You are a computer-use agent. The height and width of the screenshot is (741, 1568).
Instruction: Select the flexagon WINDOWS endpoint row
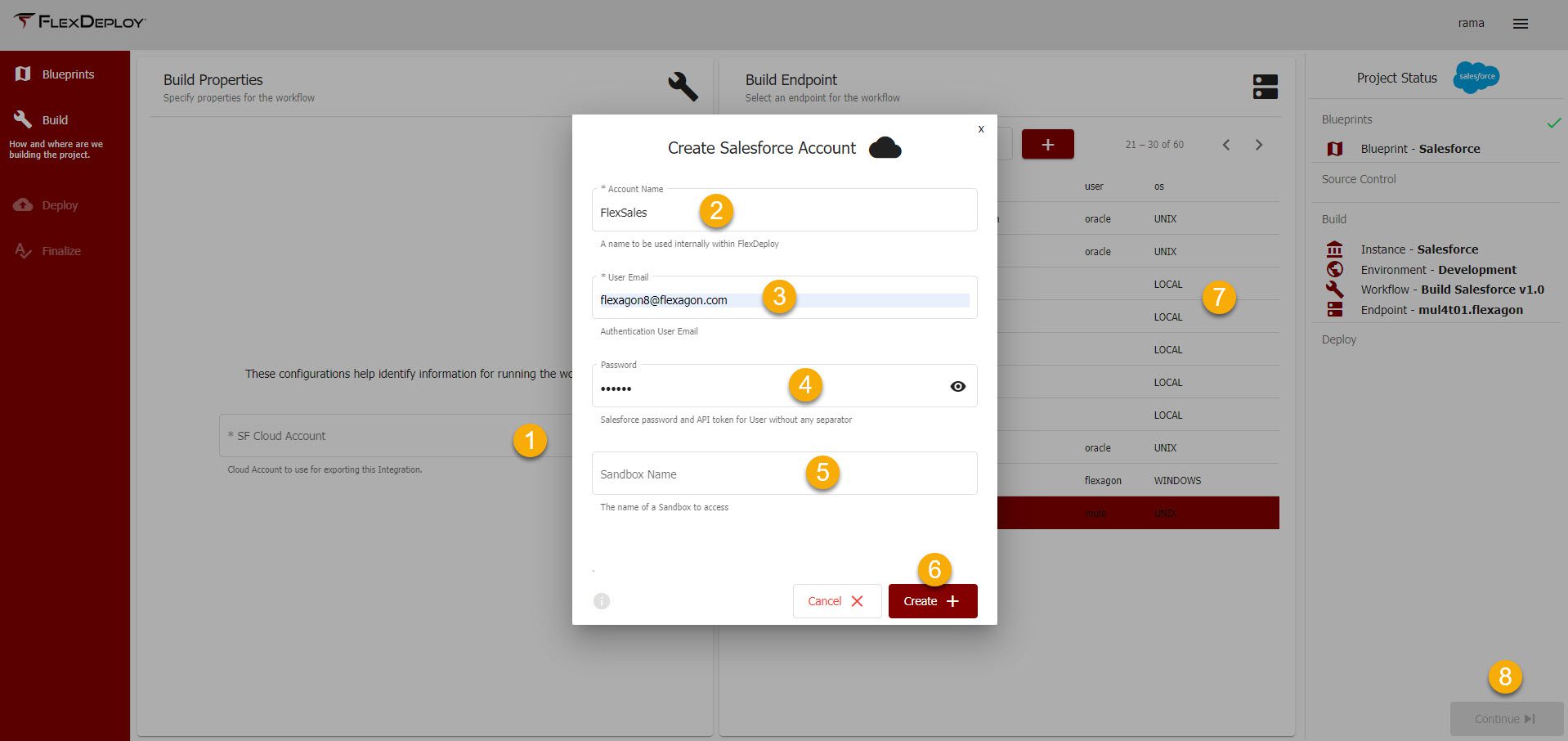click(x=1138, y=480)
